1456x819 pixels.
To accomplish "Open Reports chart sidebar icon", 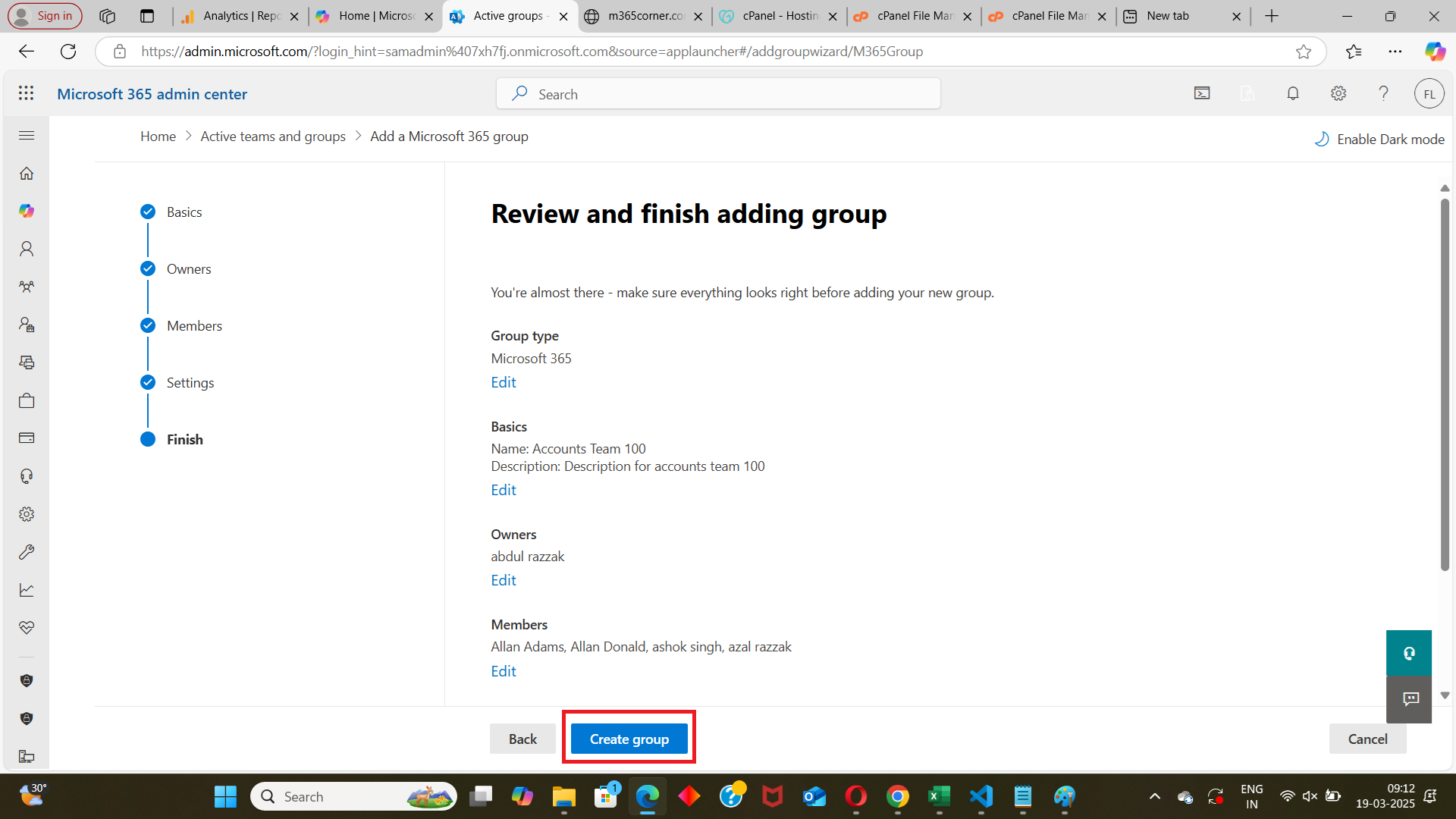I will click(x=27, y=590).
